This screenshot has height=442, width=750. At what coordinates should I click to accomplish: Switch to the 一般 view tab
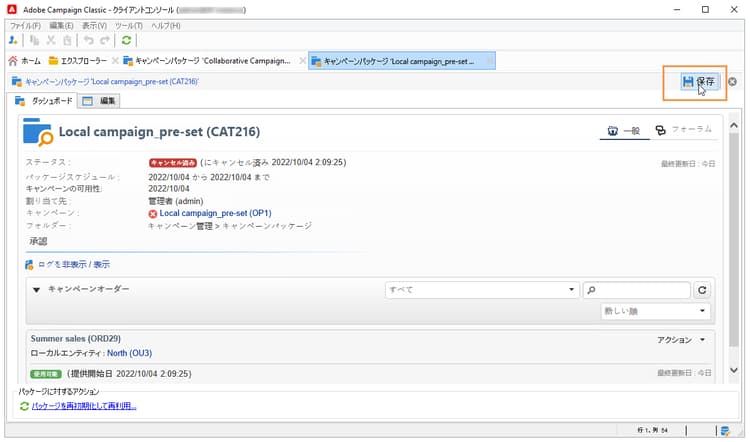coord(624,131)
